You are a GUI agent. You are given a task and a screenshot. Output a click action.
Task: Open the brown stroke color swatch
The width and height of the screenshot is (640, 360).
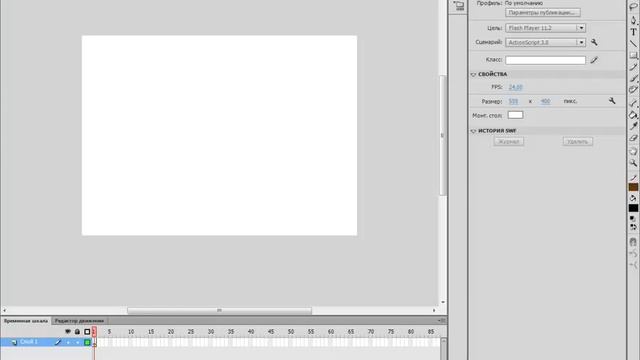pyautogui.click(x=633, y=187)
